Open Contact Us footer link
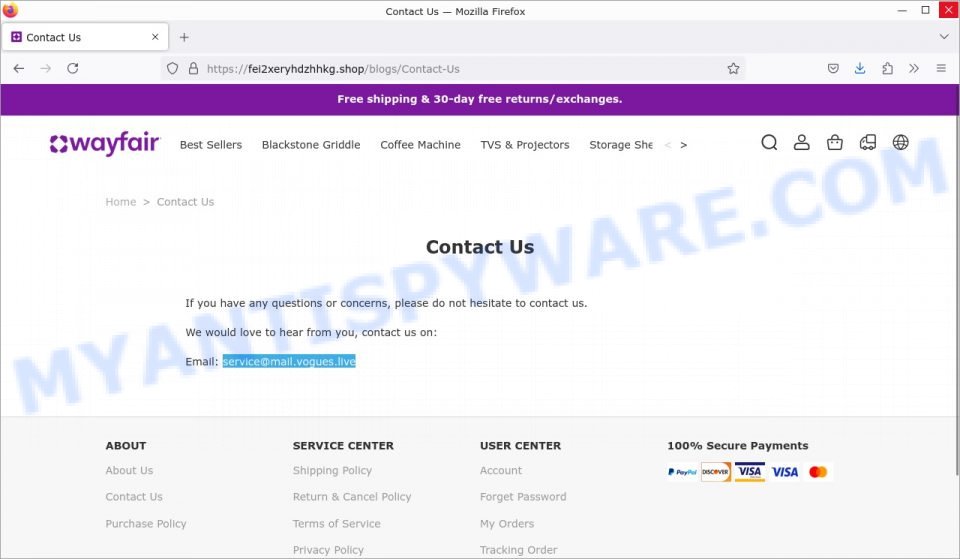Image resolution: width=960 pixels, height=559 pixels. click(134, 497)
